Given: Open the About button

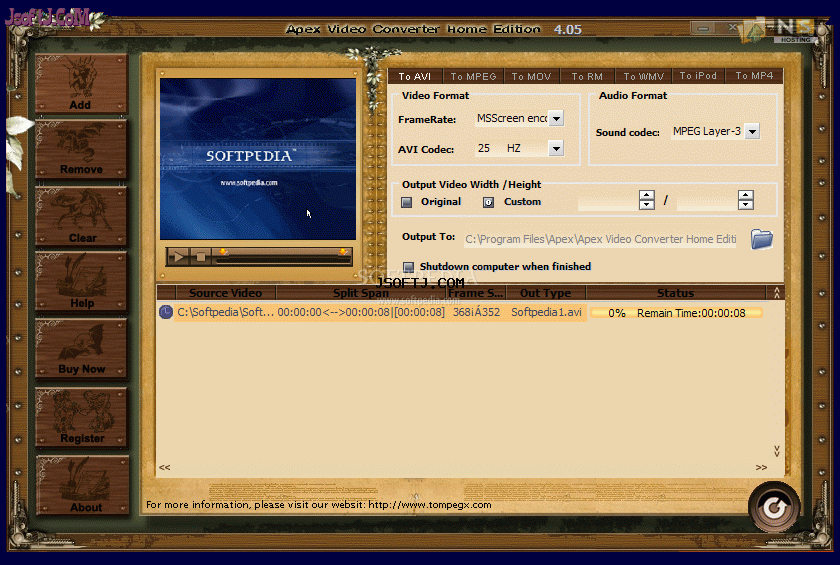Looking at the screenshot, I should coord(82,485).
